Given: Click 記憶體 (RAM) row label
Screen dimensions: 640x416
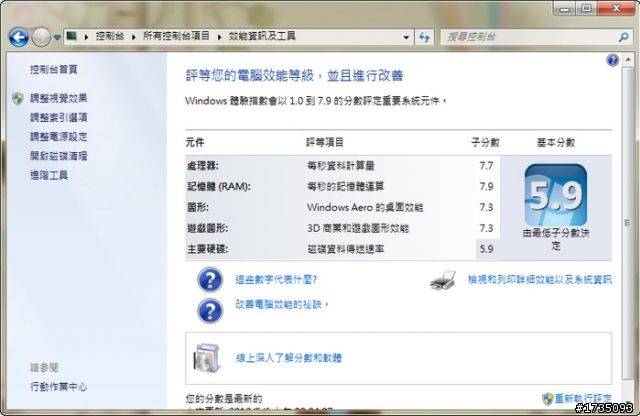Looking at the screenshot, I should 219,187.
